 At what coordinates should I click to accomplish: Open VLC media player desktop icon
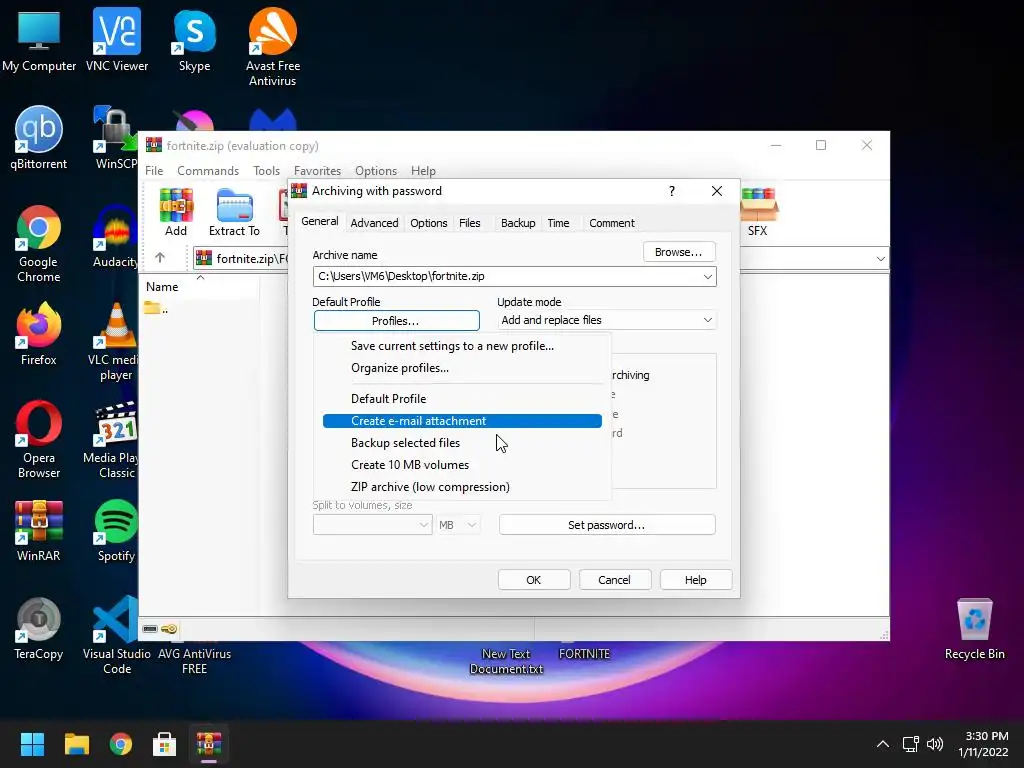pyautogui.click(x=116, y=342)
